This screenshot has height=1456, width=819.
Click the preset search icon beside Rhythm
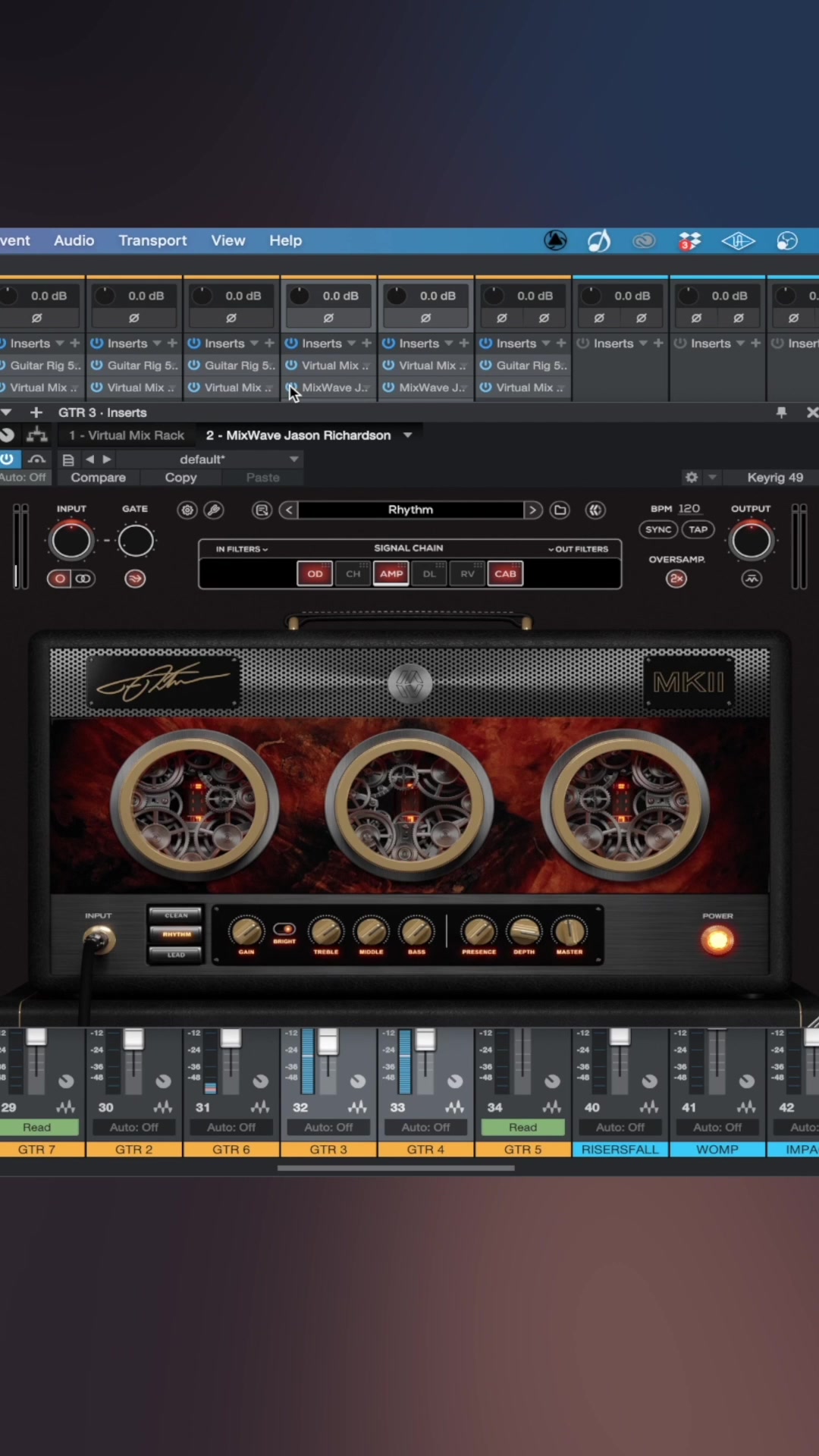click(262, 510)
